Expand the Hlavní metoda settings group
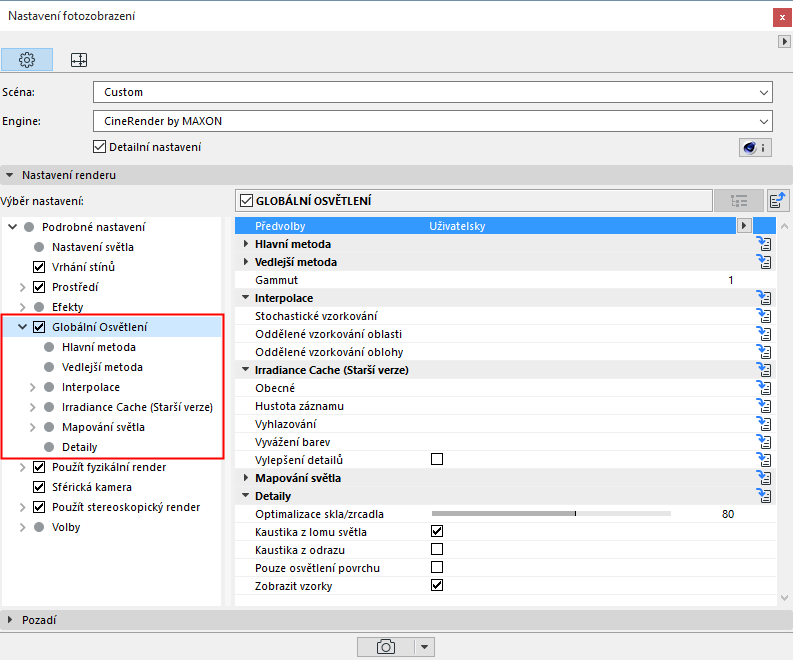 coord(246,244)
